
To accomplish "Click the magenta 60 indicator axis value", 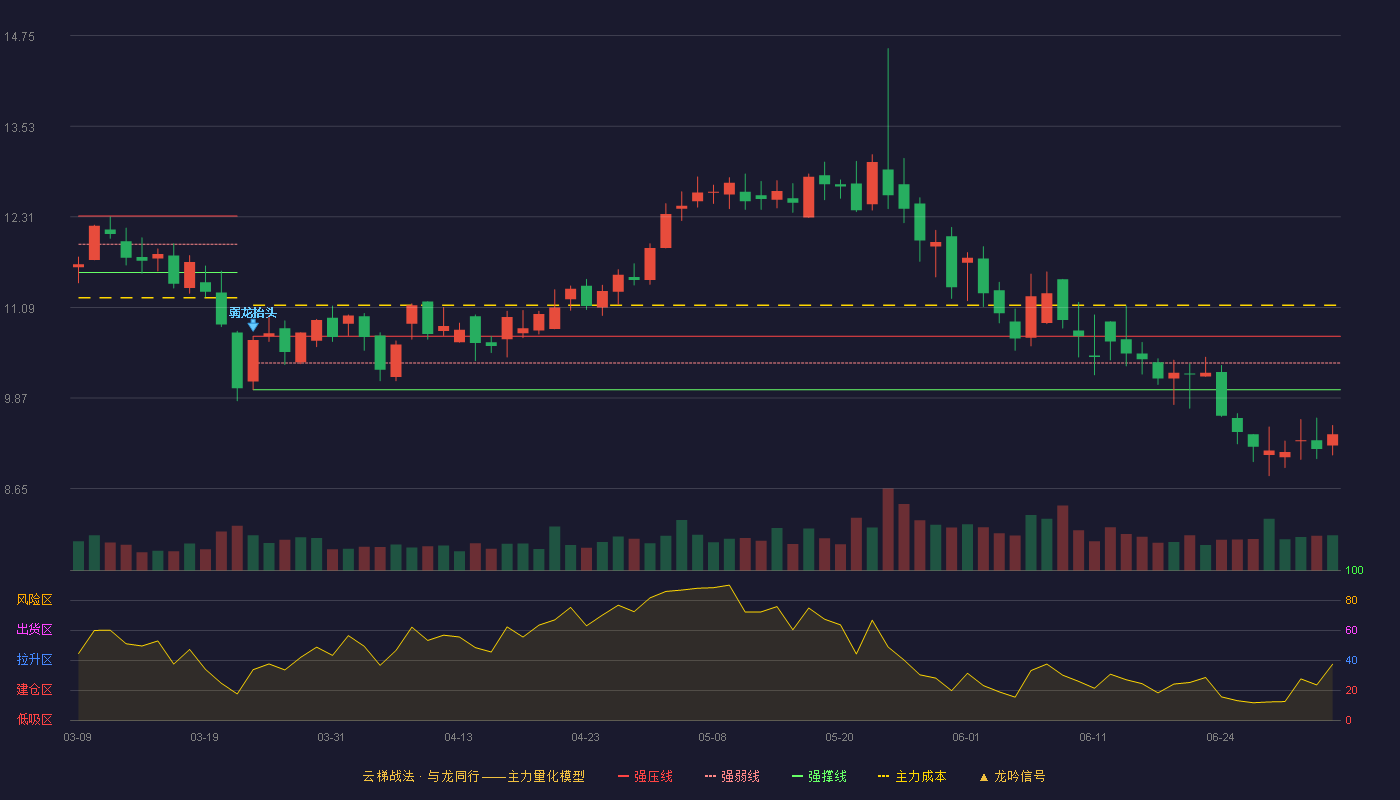I will tap(1351, 630).
